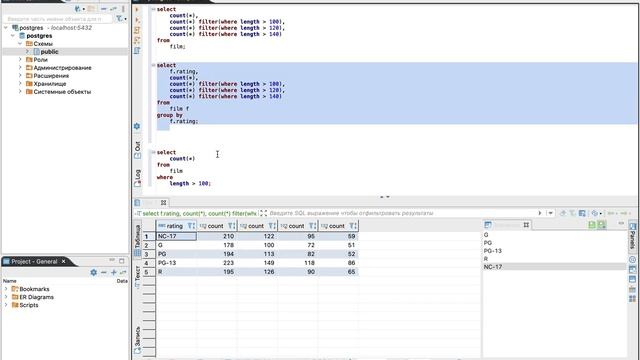Expand the public schema
The height and width of the screenshot is (360, 640).
(x=27, y=52)
